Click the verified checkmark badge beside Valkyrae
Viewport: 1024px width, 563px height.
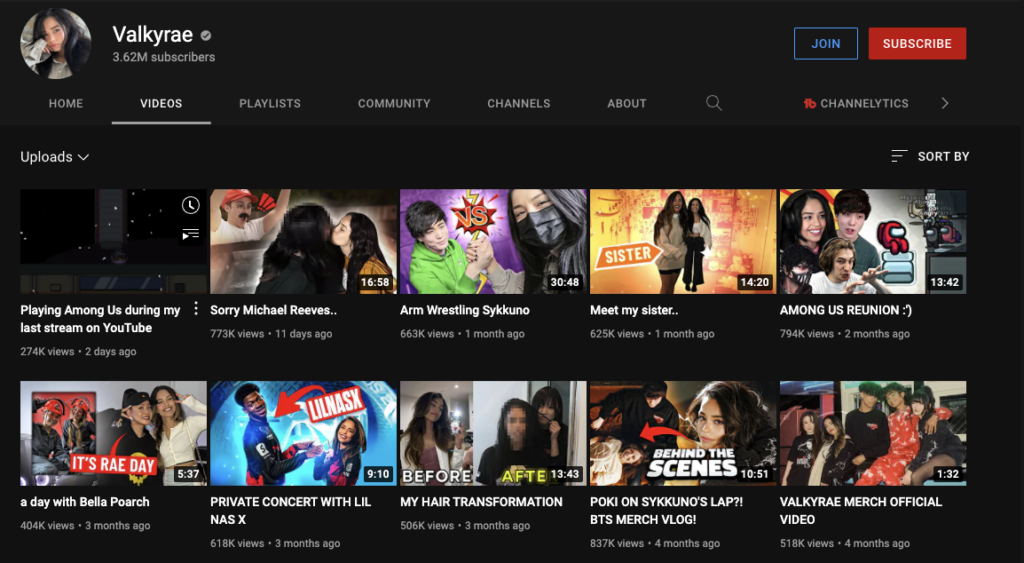tap(206, 35)
